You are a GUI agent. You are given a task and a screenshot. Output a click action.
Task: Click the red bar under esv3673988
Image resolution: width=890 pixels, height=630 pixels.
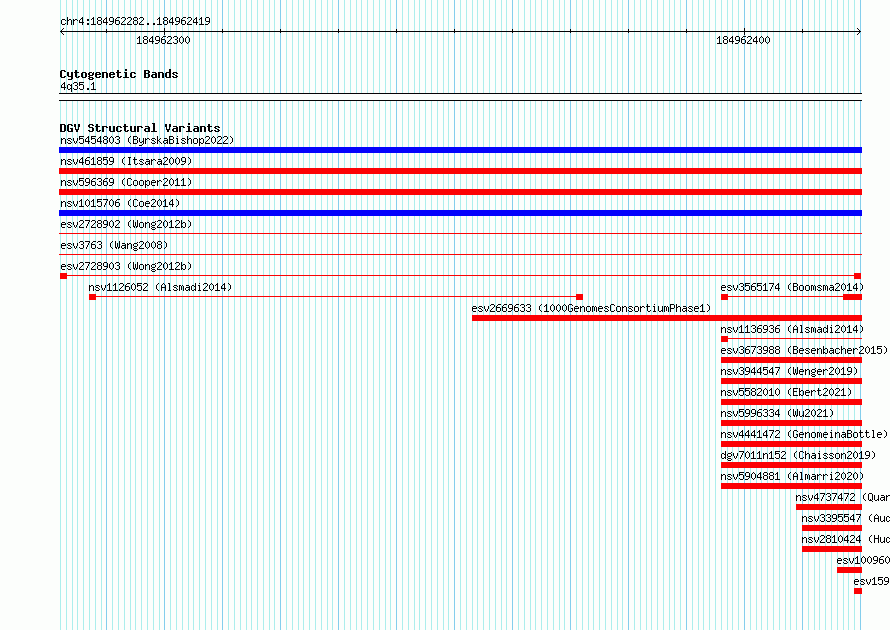(x=791, y=360)
